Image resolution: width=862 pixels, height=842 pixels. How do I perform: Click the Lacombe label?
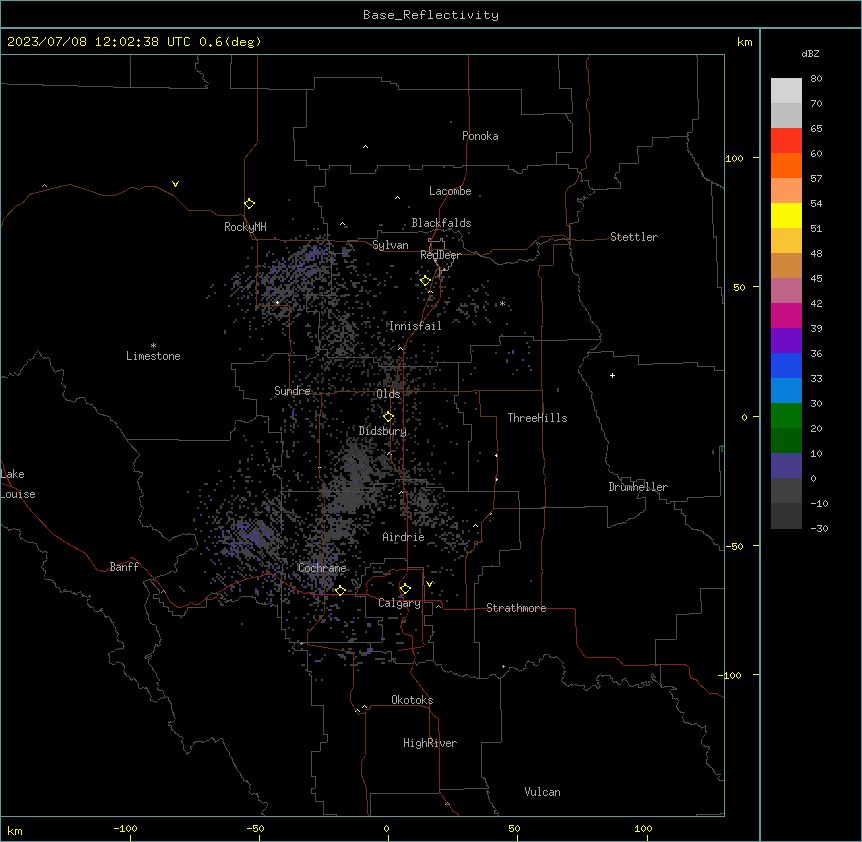(x=450, y=191)
